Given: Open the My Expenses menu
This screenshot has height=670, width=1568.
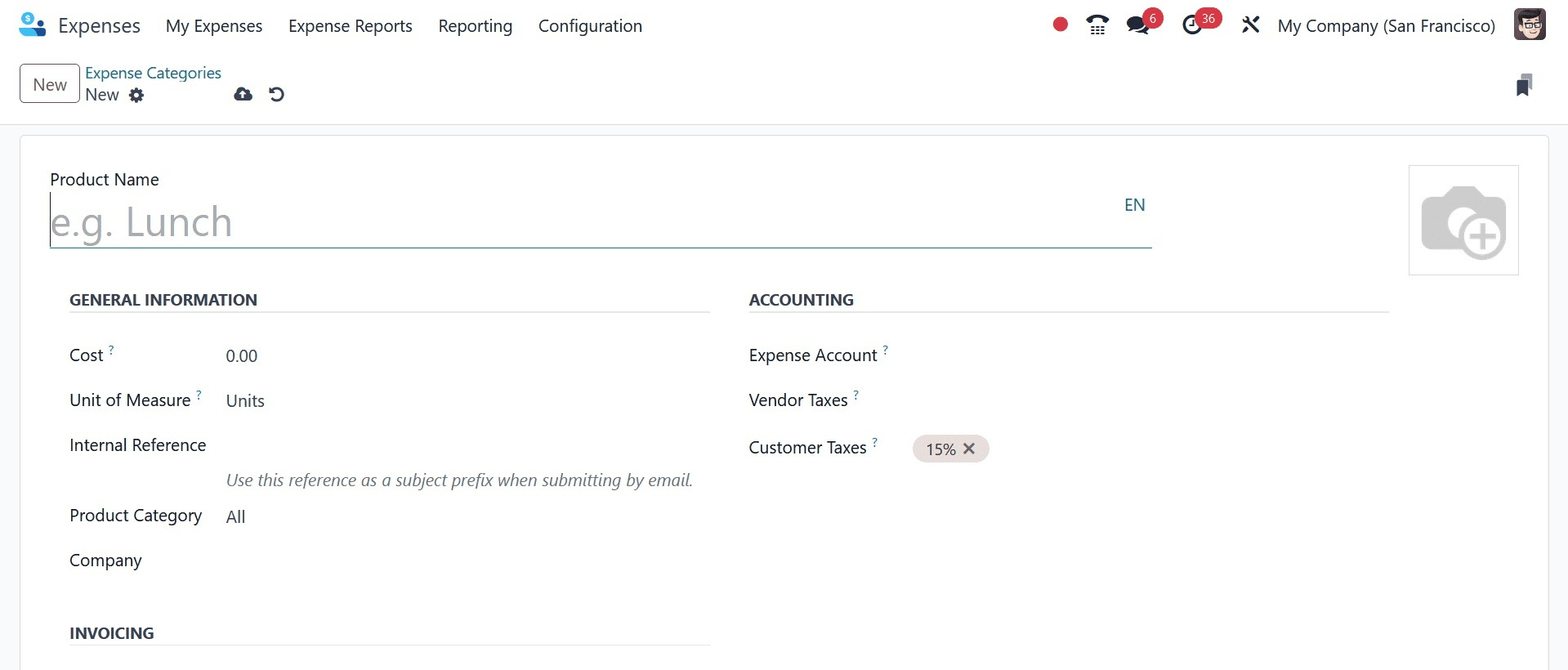Looking at the screenshot, I should tap(214, 26).
